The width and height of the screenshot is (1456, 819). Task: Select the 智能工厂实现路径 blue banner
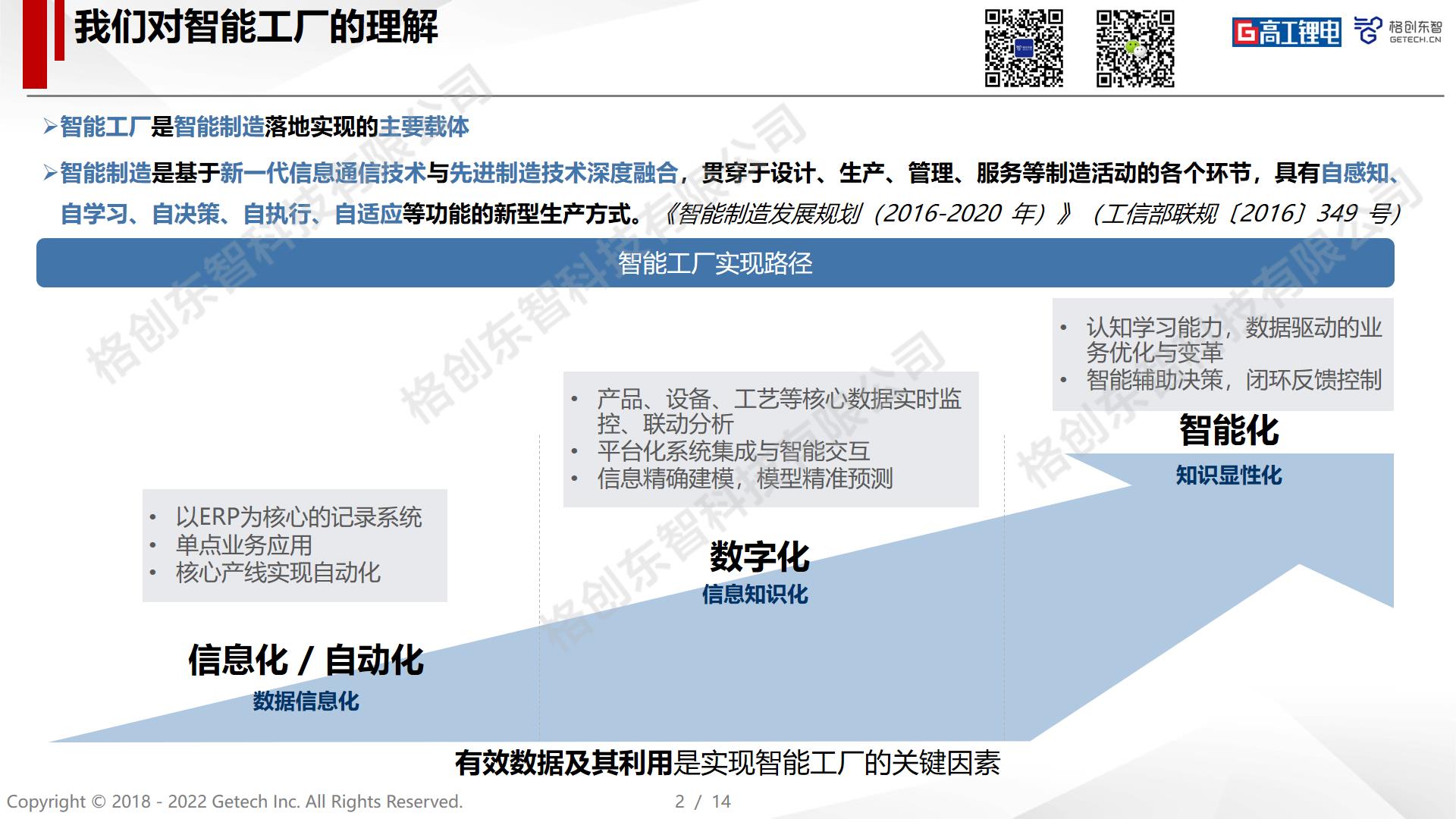pos(714,263)
